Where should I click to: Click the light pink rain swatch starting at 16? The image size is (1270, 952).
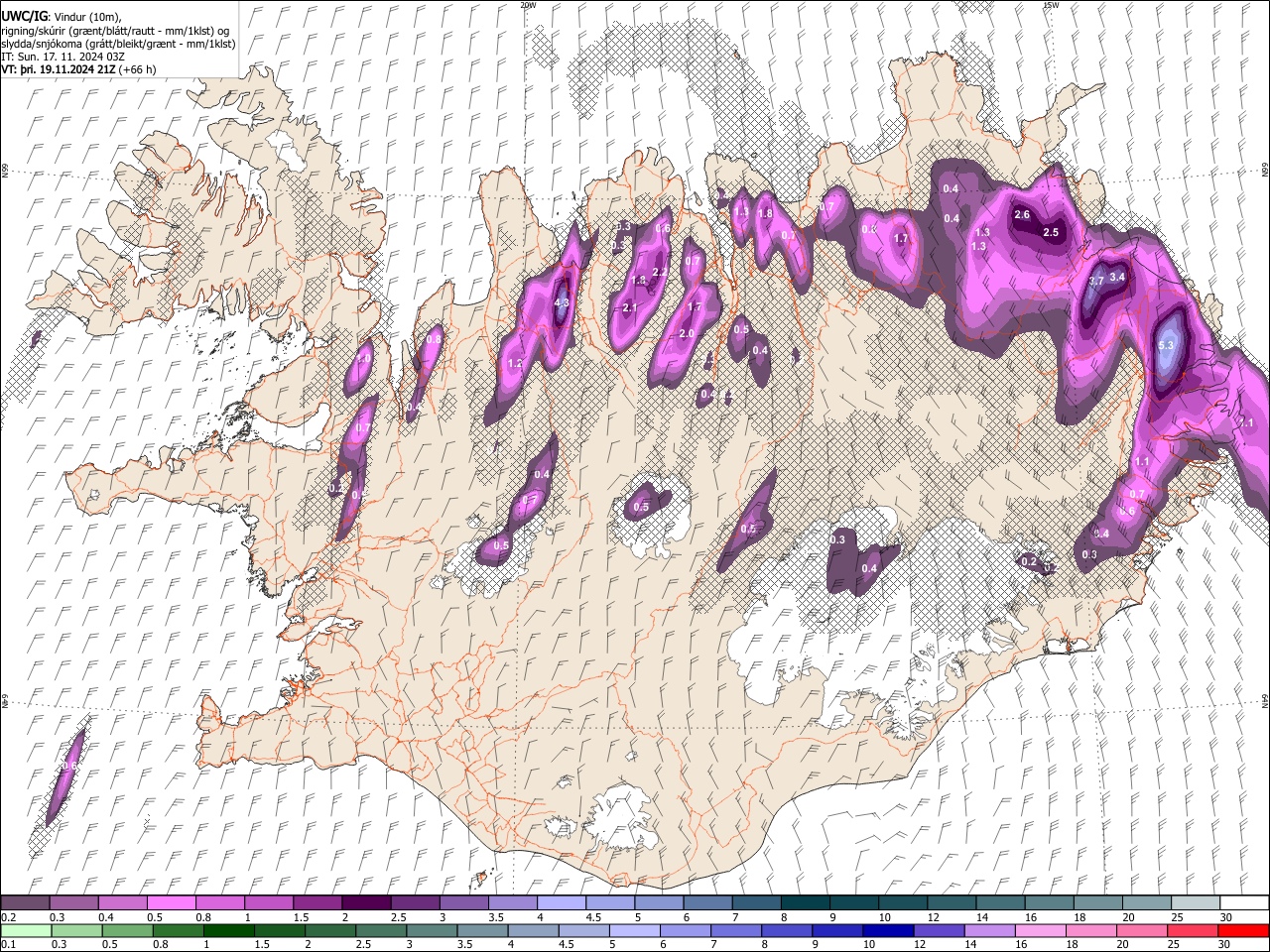1040,930
